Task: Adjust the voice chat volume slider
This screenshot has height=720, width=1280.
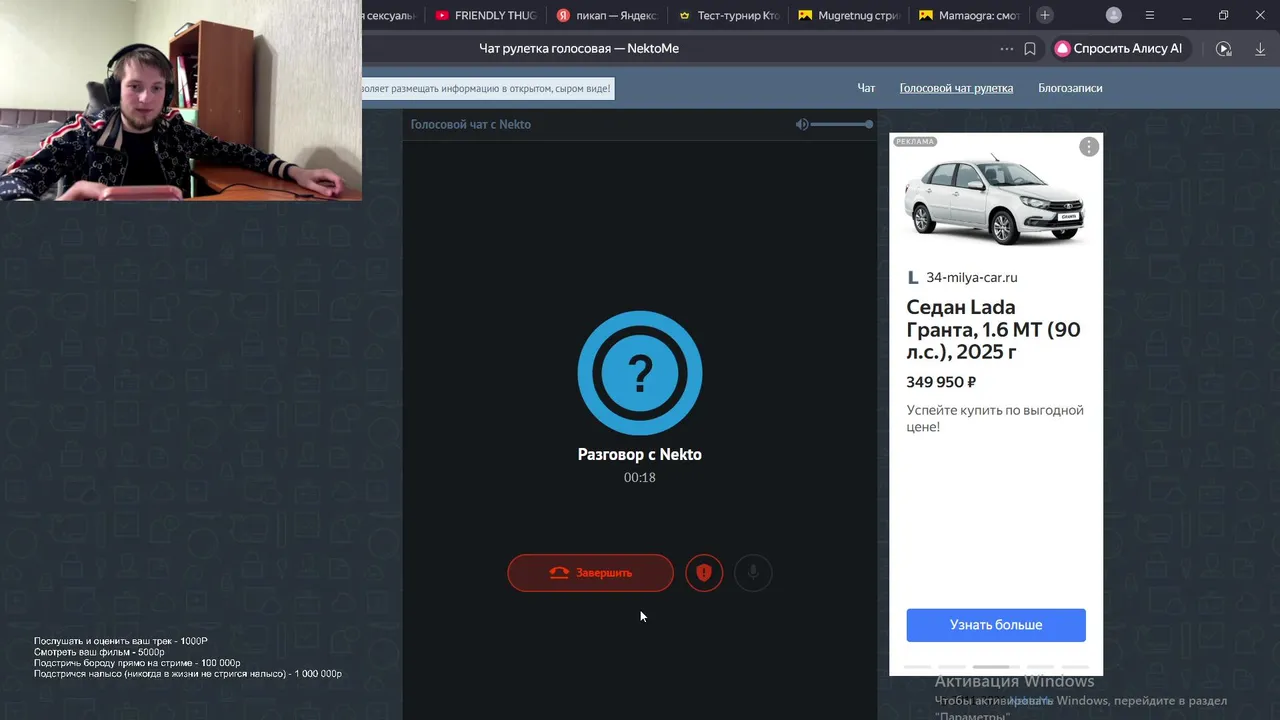Action: coord(842,124)
